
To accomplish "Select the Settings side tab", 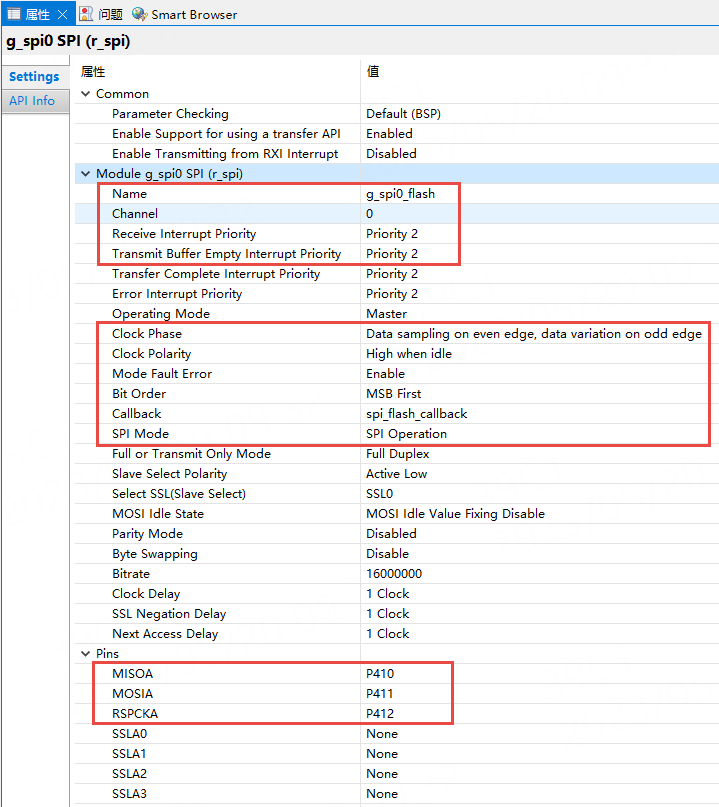I will (34, 77).
